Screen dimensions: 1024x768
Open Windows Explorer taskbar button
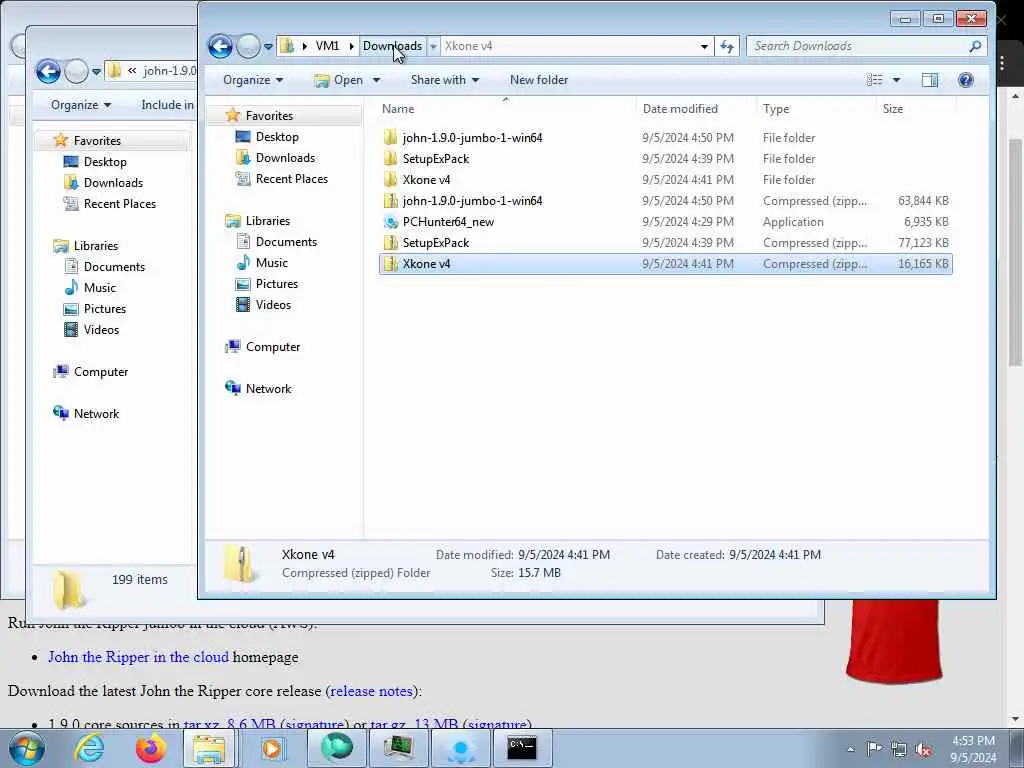pos(209,748)
